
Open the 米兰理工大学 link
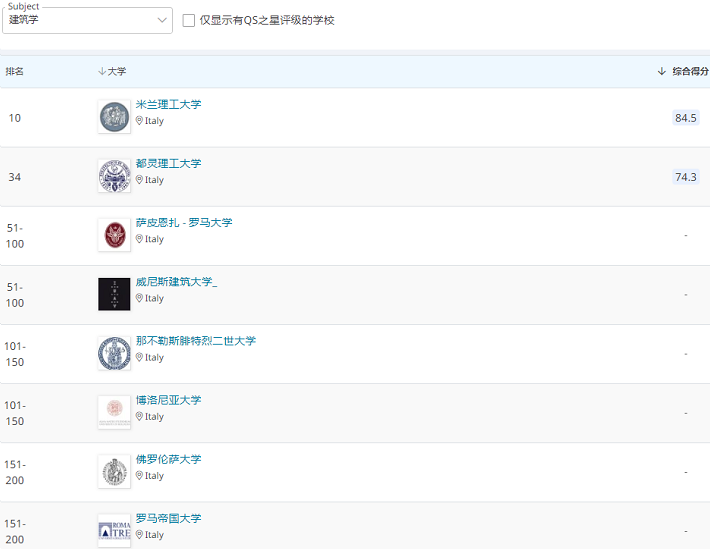168,105
